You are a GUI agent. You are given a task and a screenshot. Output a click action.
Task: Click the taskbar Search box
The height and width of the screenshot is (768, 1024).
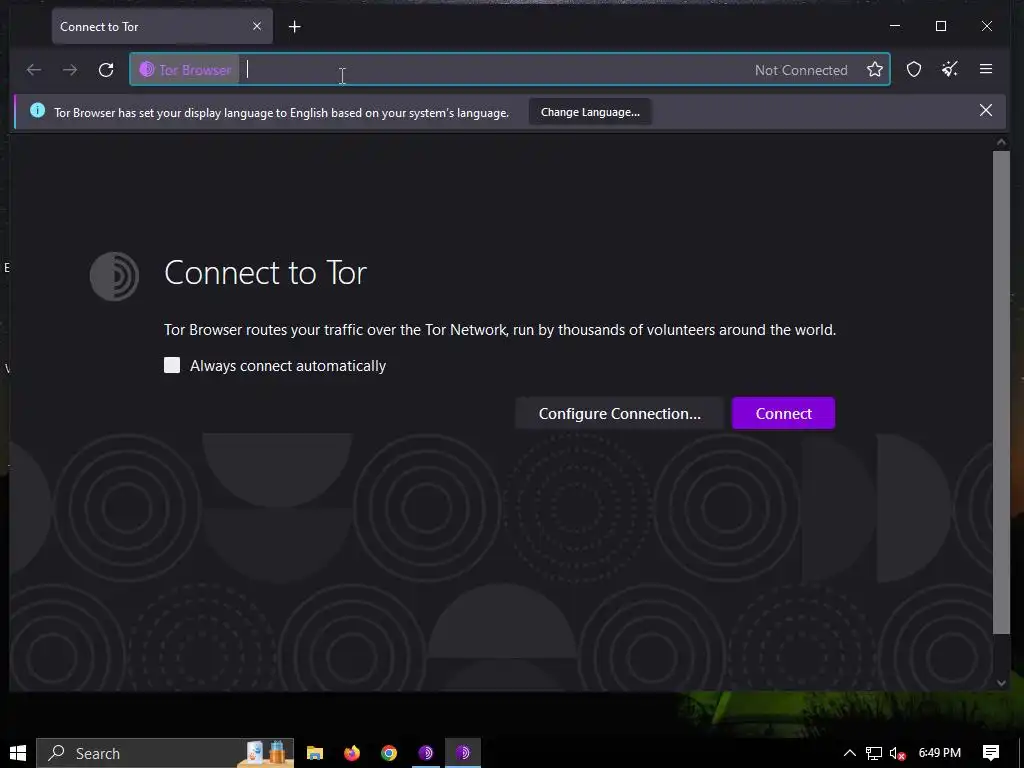tap(165, 753)
